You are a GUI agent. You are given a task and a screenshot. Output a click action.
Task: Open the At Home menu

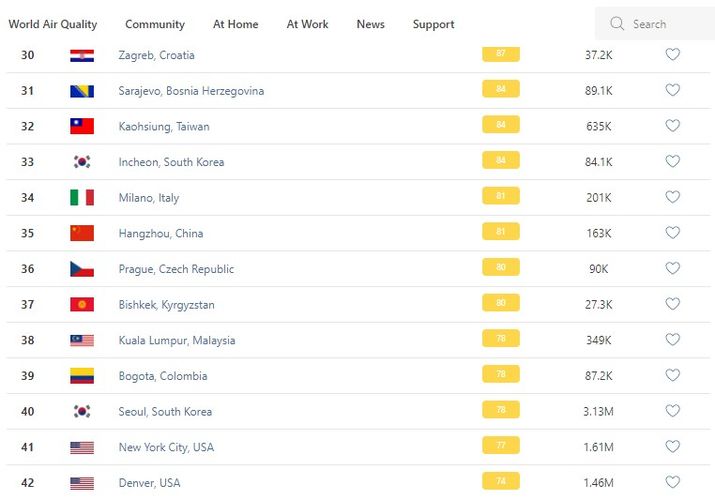click(x=235, y=24)
